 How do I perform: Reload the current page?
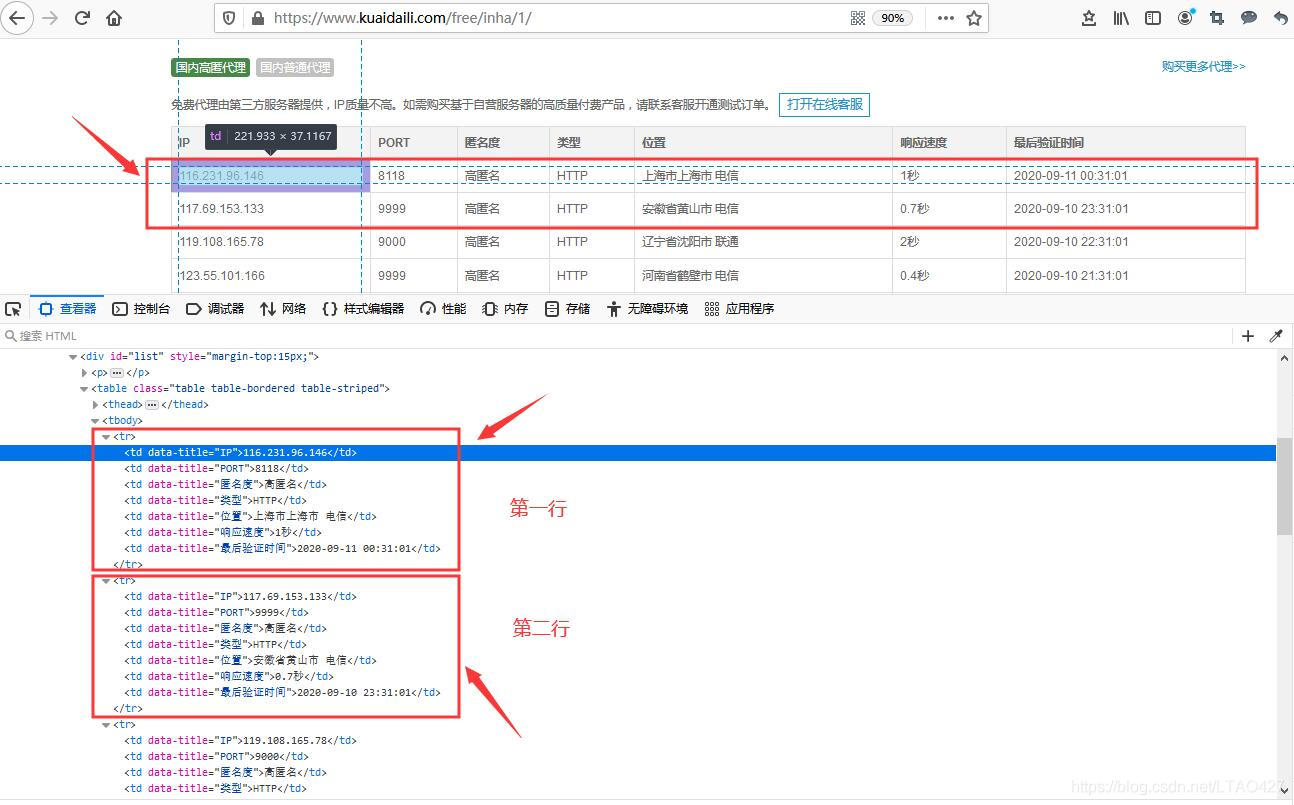[82, 18]
